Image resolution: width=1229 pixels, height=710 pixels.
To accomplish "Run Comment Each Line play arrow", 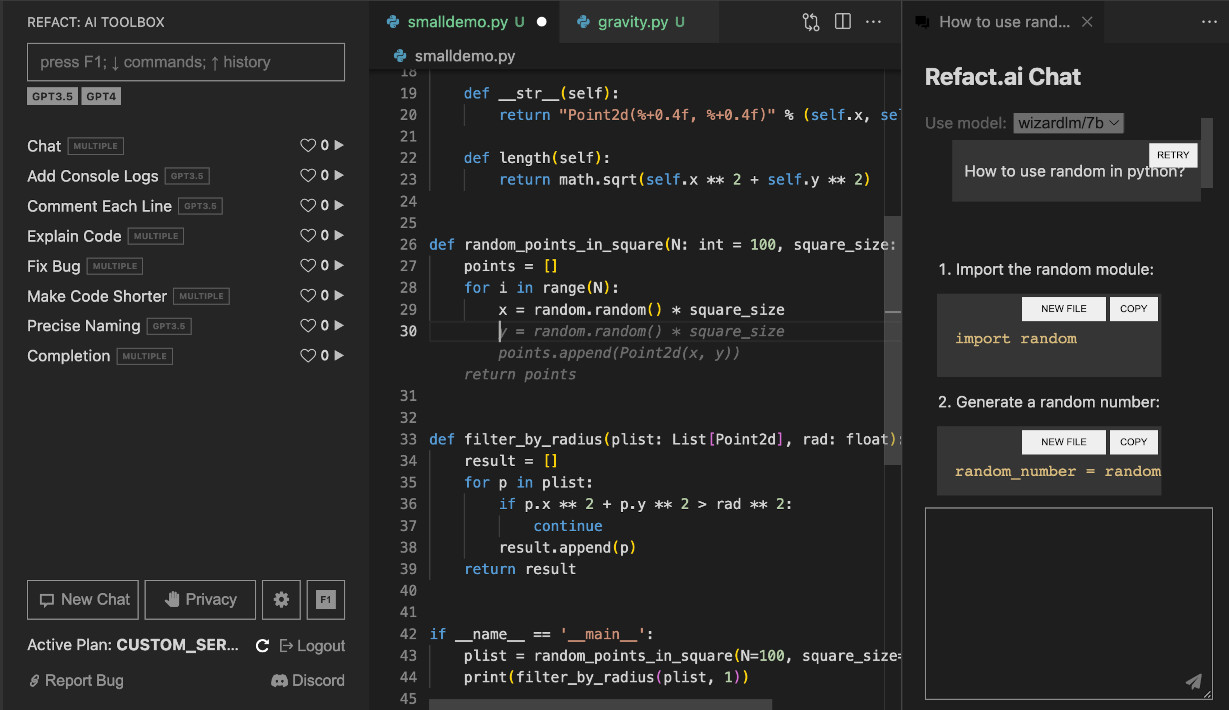I will coord(339,206).
